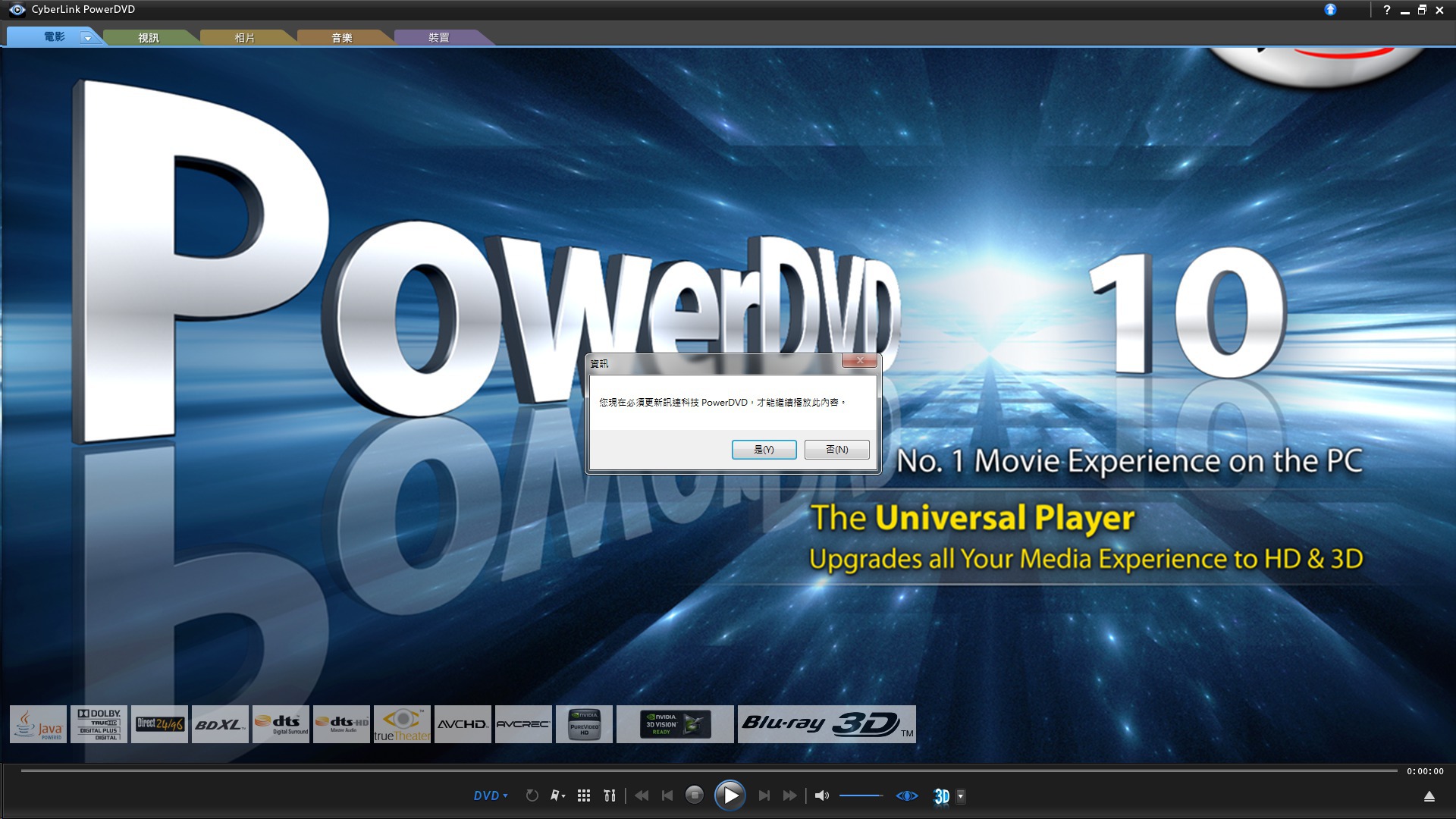Click the dialog message about updating PowerDVD
The height and width of the screenshot is (819, 1456).
722,403
